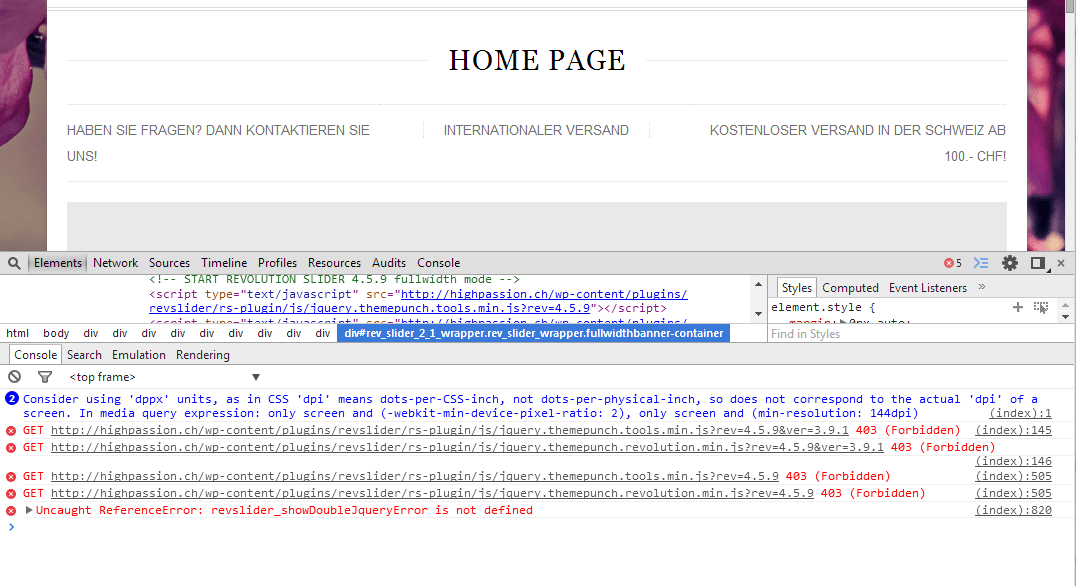The height and width of the screenshot is (586, 1076).
Task: Click the dock-side layout icon
Action: tap(1038, 263)
